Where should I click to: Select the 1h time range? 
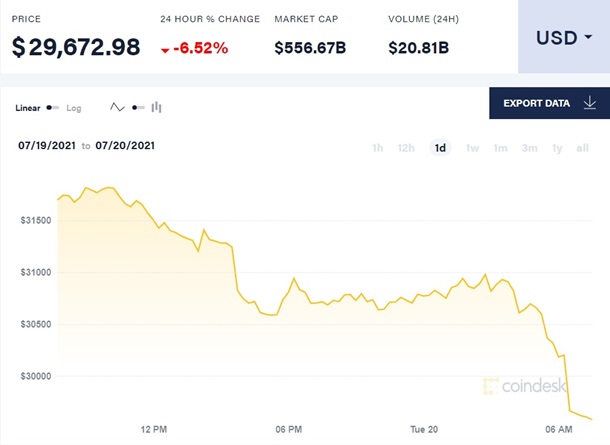click(x=378, y=148)
